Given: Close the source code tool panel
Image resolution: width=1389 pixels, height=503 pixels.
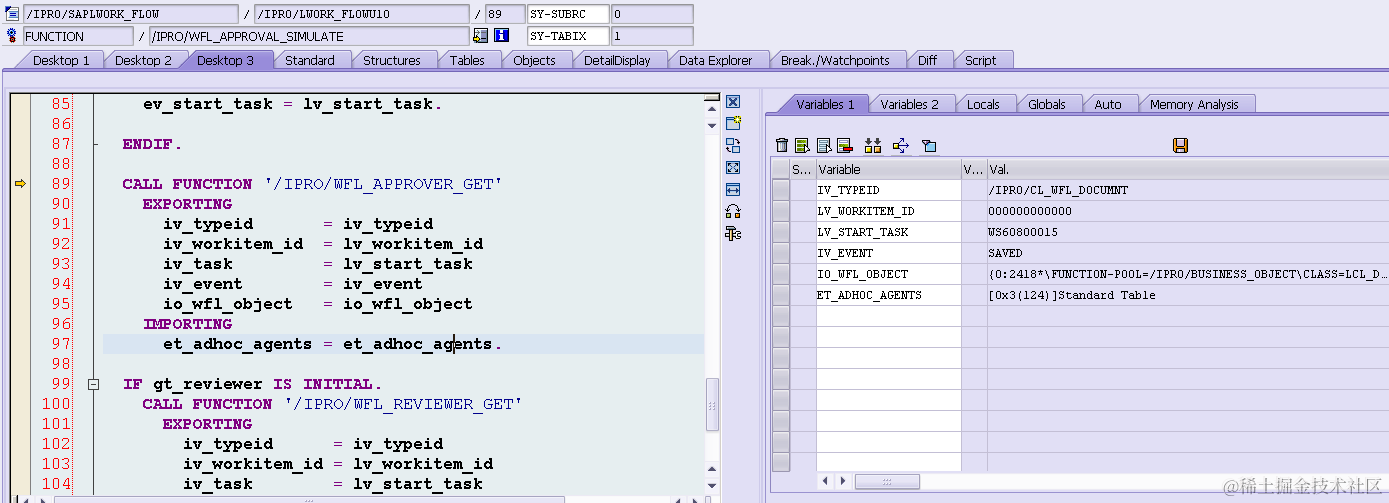Looking at the screenshot, I should point(733,102).
